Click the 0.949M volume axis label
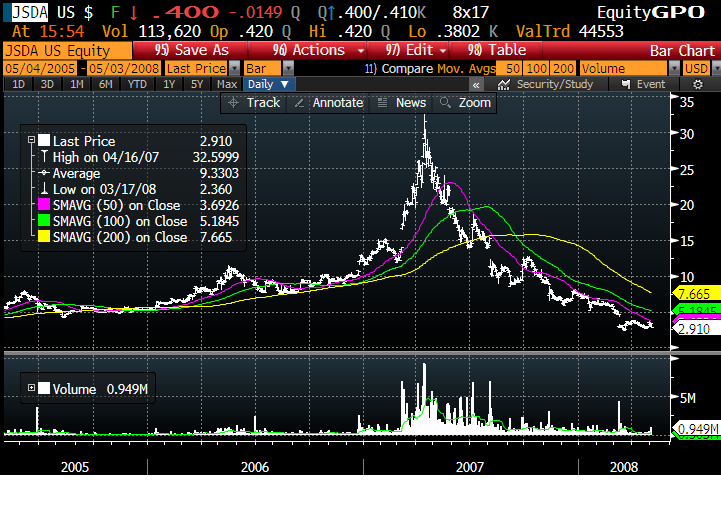The width and height of the screenshot is (721, 512). (x=697, y=429)
